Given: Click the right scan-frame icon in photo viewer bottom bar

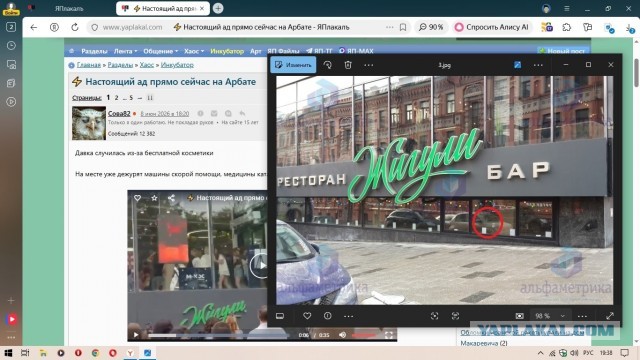Looking at the screenshot, I should click(455, 316).
